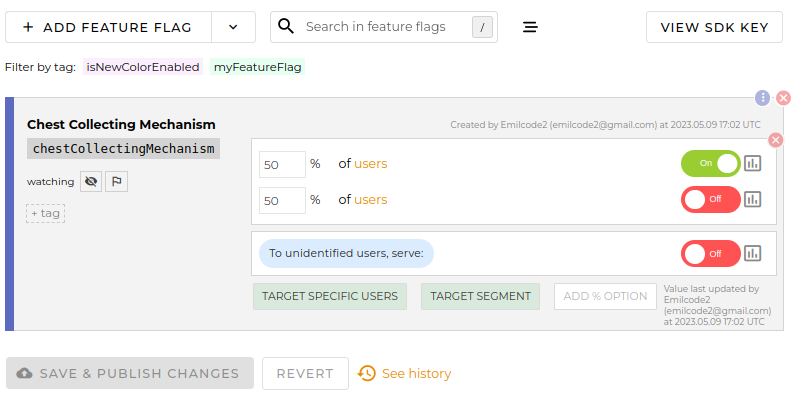Click the flag icon beside watching

coord(116,182)
